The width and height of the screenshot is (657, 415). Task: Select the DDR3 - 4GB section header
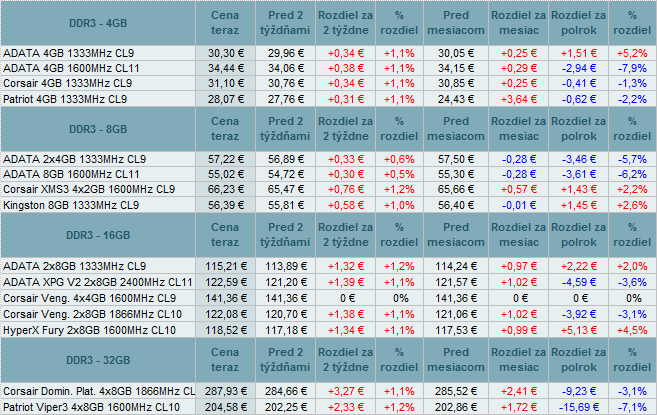(x=98, y=23)
